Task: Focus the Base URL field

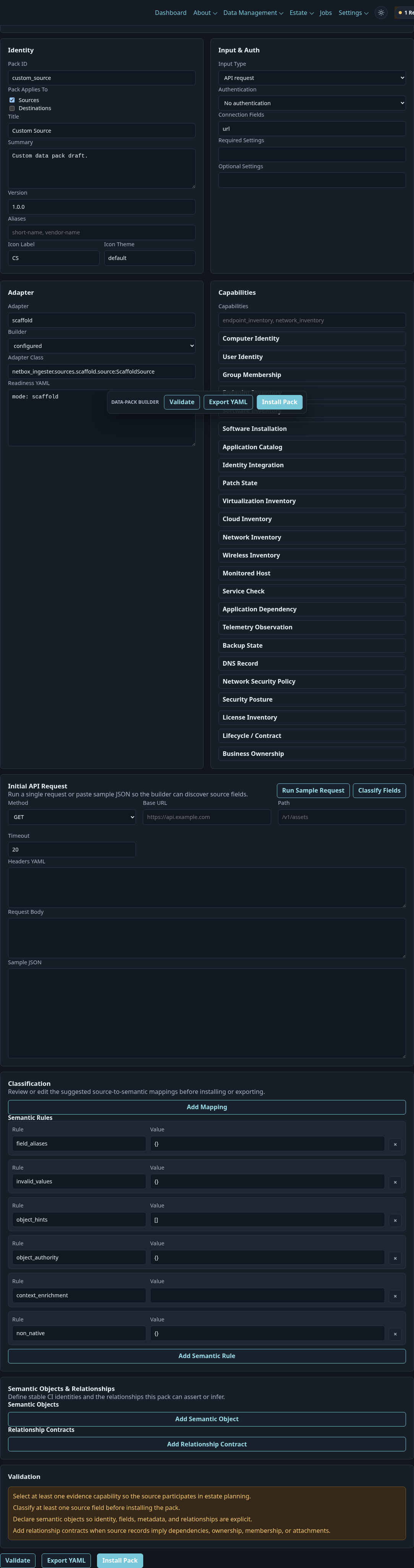Action: click(207, 817)
